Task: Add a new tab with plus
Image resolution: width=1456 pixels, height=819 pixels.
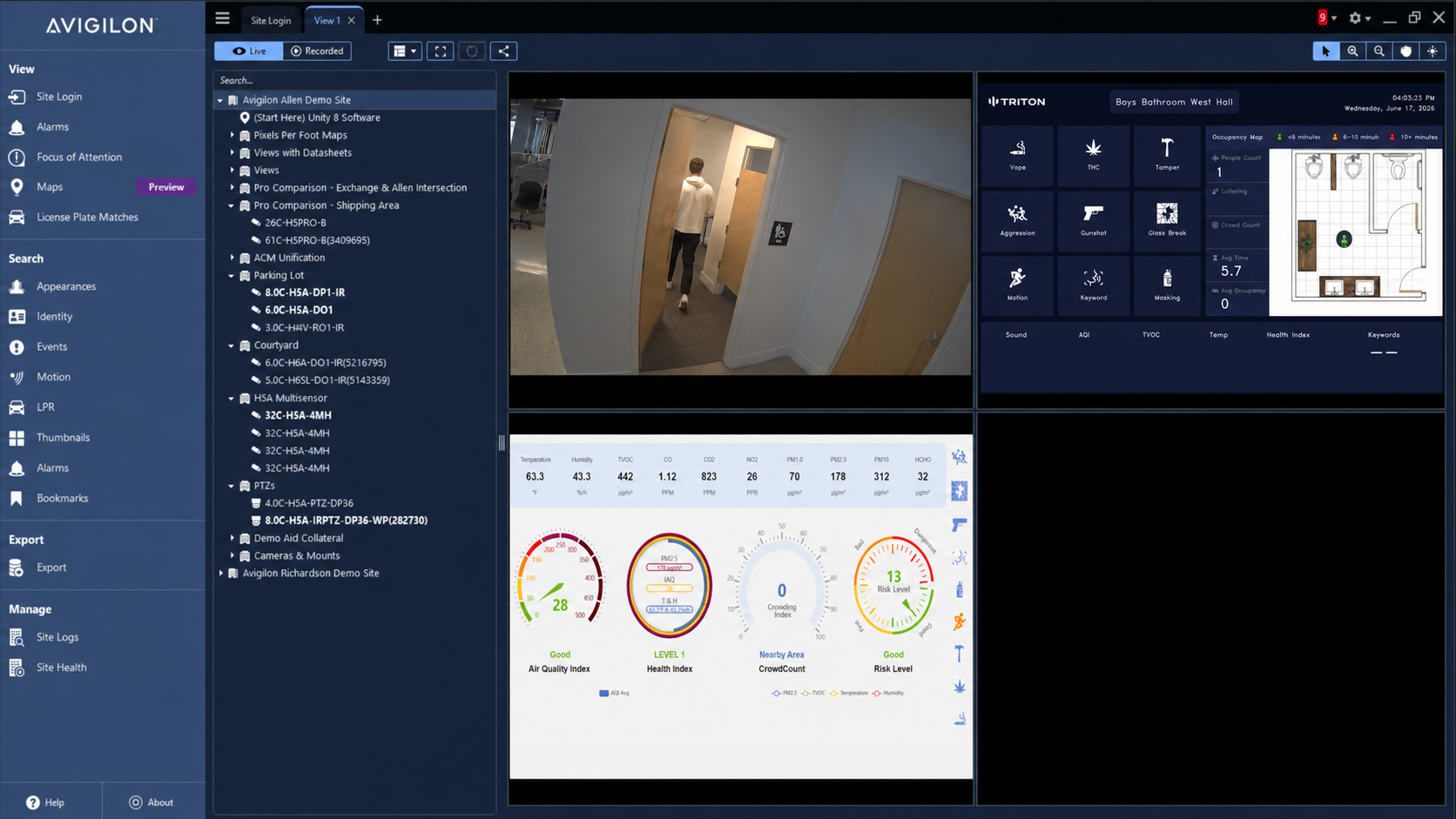Action: (x=377, y=20)
